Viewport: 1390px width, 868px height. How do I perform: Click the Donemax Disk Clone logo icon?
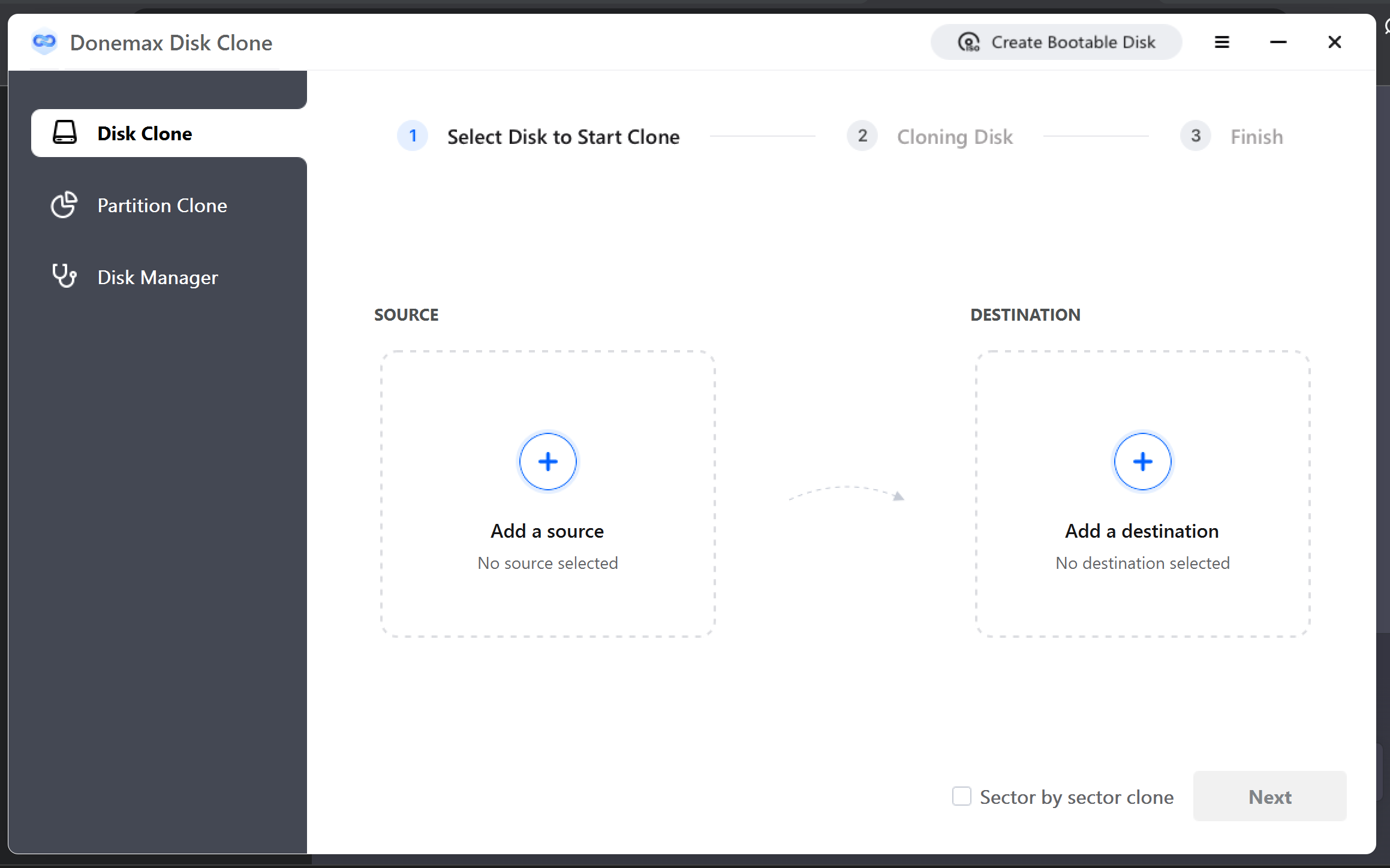(x=44, y=42)
